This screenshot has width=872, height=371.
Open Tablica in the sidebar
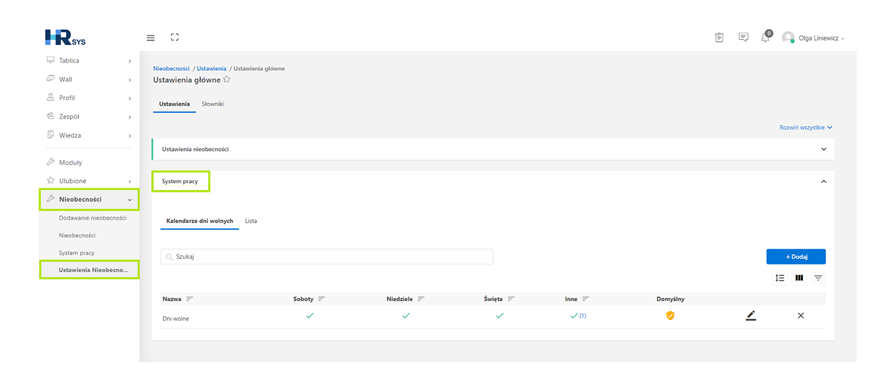[x=69, y=60]
